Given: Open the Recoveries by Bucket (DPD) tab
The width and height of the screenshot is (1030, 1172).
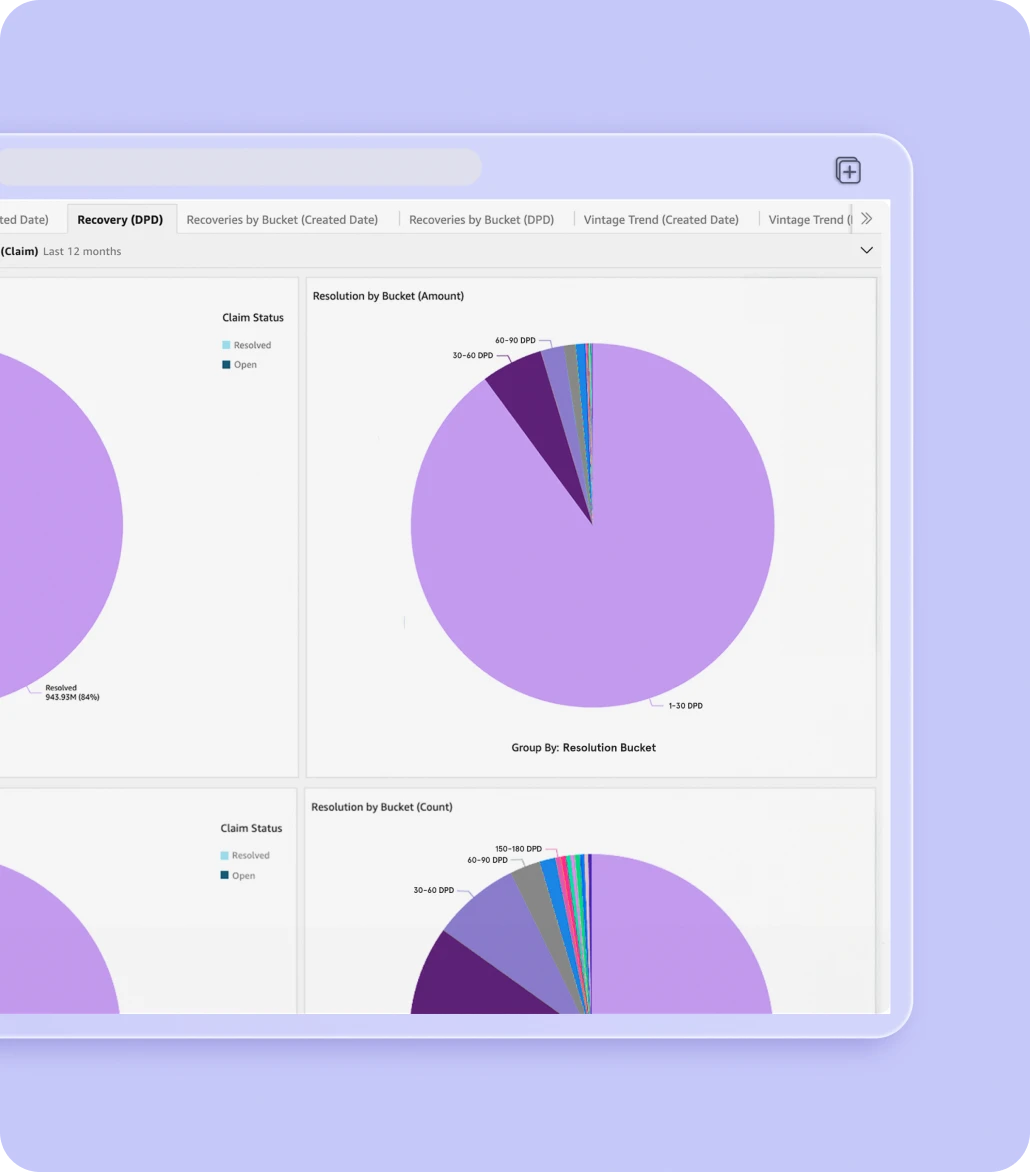Looking at the screenshot, I should [x=481, y=219].
